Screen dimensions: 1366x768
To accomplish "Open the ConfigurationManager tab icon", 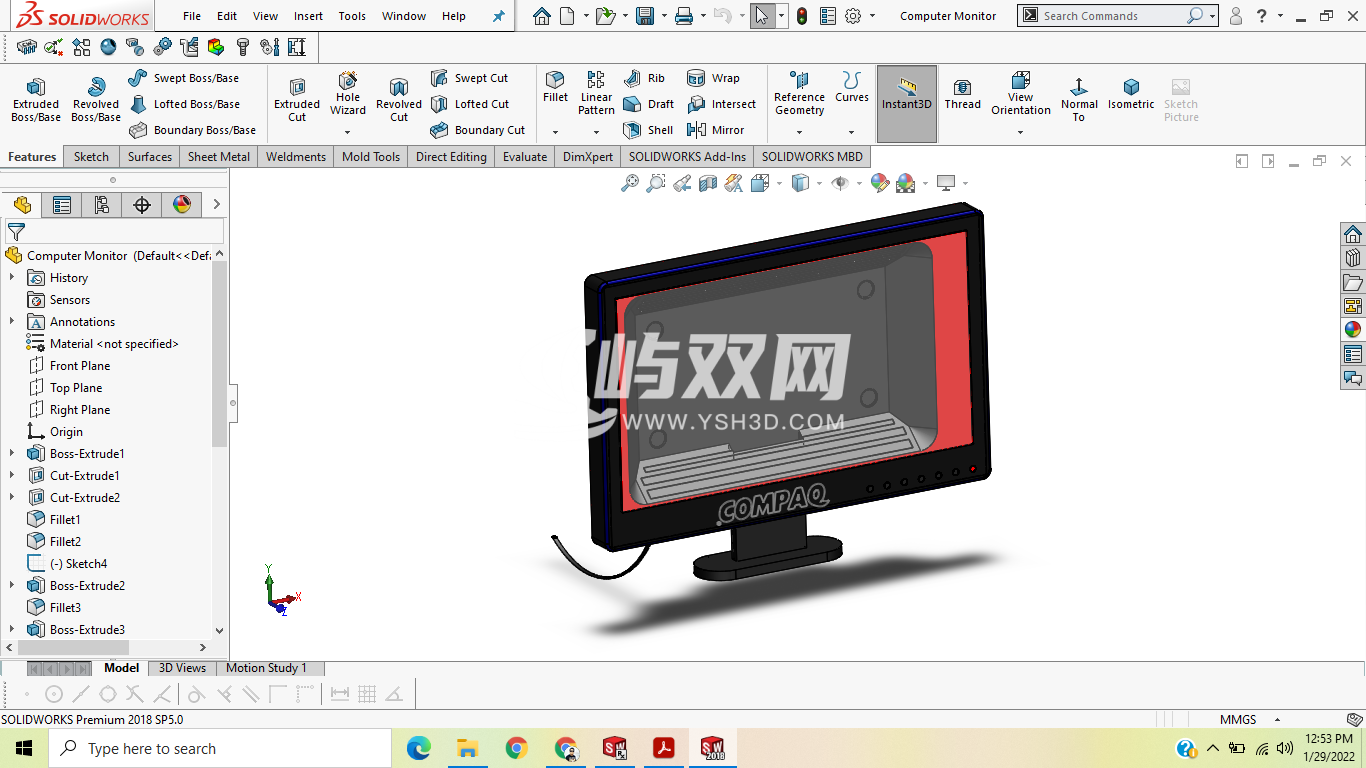I will click(102, 205).
